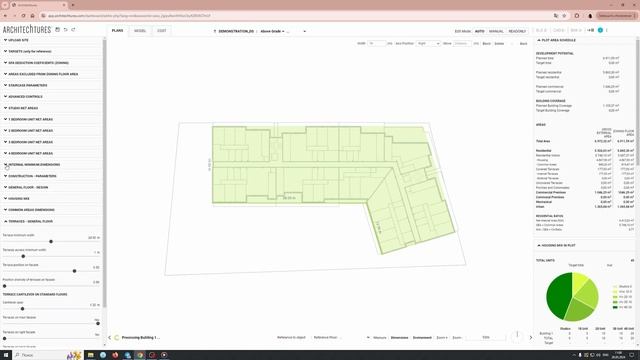The image size is (640, 360).
Task: Open File Explorer from taskbar
Action: (91, 355)
